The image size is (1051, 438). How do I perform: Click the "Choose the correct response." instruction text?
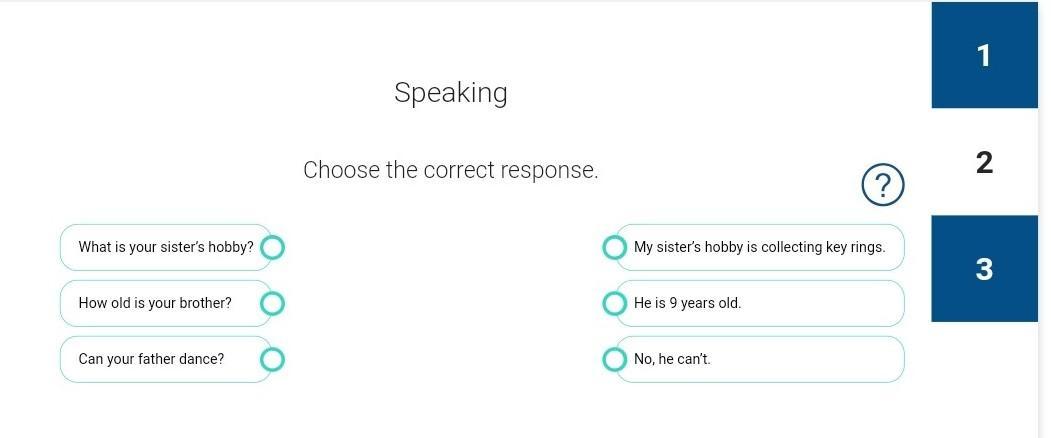pos(451,170)
